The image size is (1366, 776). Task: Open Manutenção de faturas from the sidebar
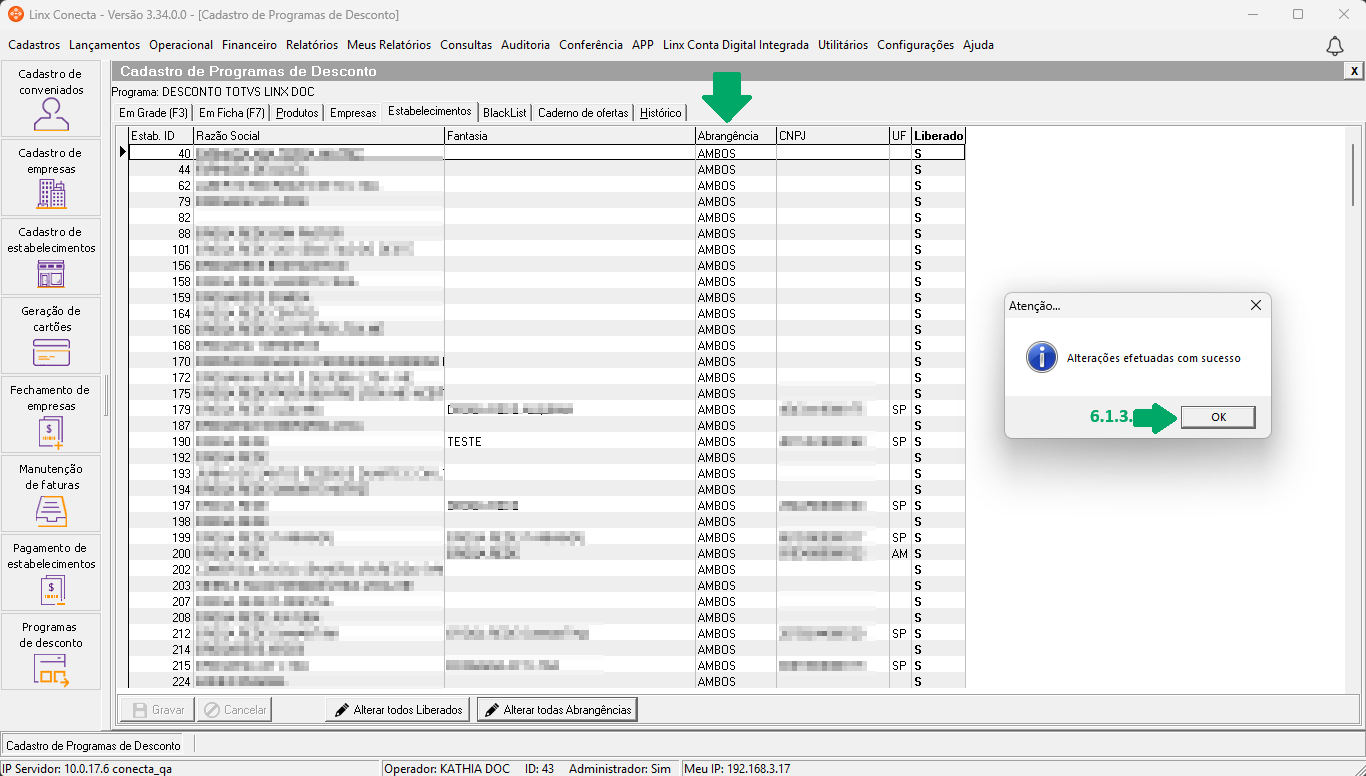click(51, 493)
